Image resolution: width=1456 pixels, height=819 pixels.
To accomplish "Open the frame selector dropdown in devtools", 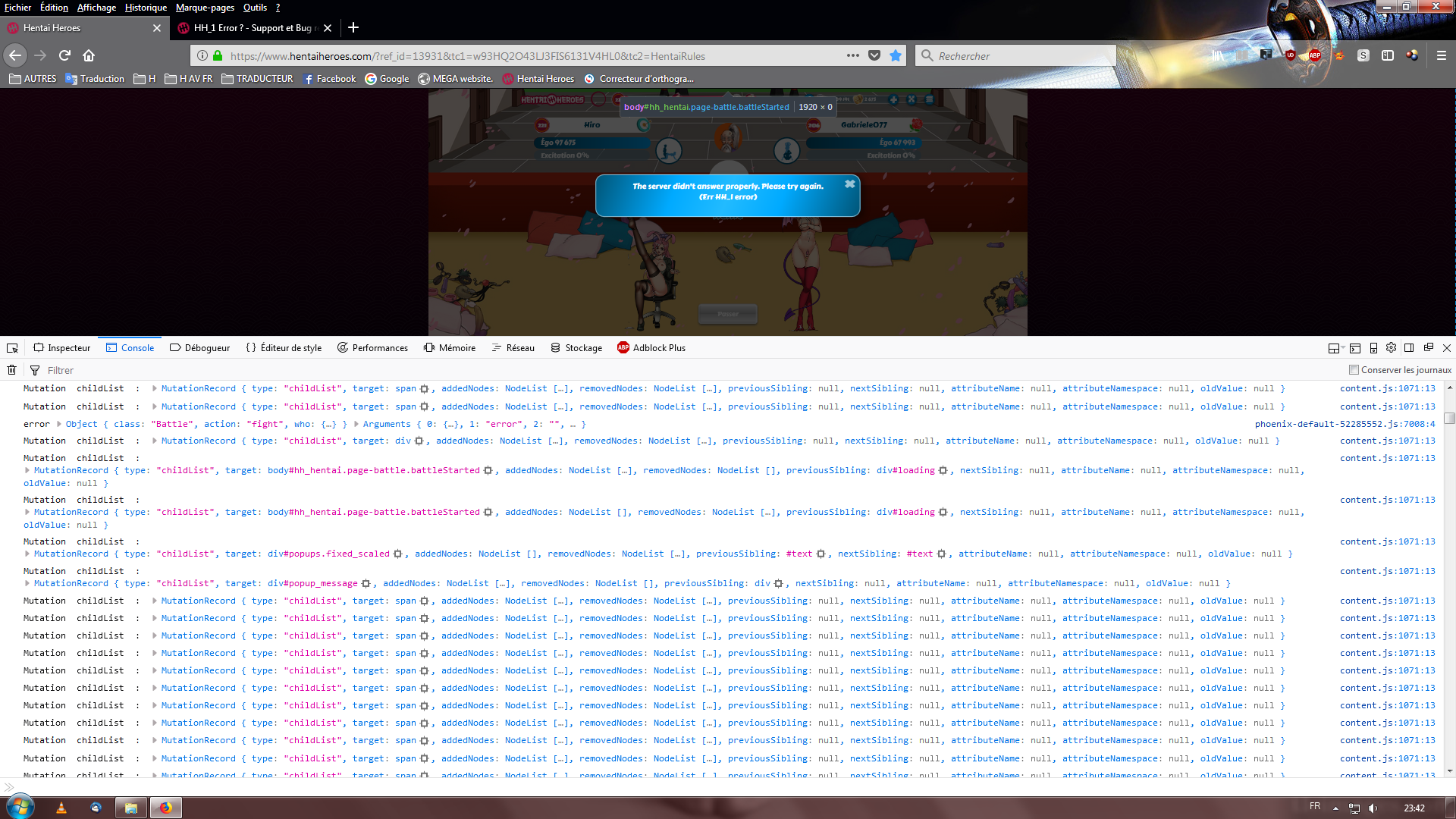I will (x=1335, y=348).
